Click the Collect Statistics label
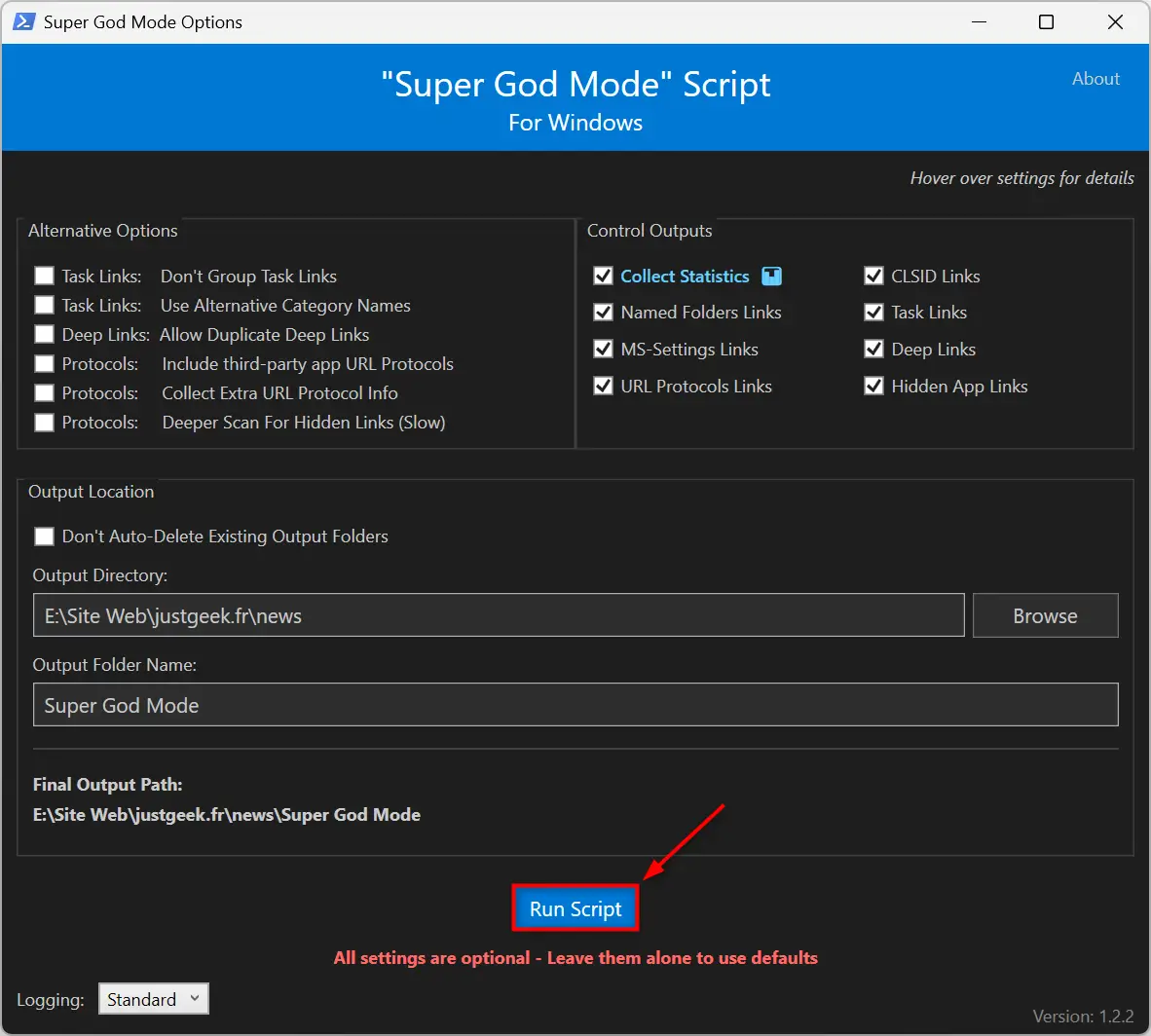 point(685,277)
